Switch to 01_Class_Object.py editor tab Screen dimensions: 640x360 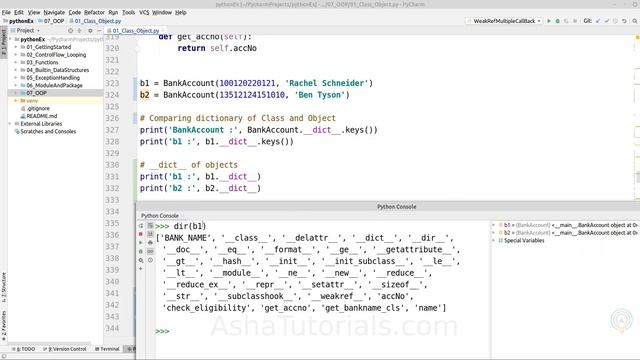(x=136, y=31)
